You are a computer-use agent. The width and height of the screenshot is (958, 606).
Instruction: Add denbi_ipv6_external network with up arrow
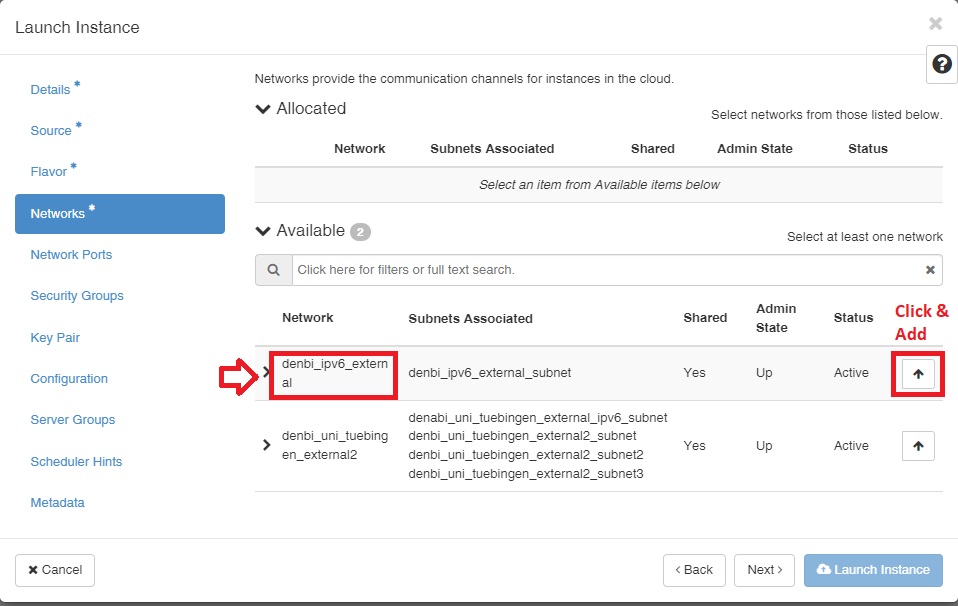[918, 373]
